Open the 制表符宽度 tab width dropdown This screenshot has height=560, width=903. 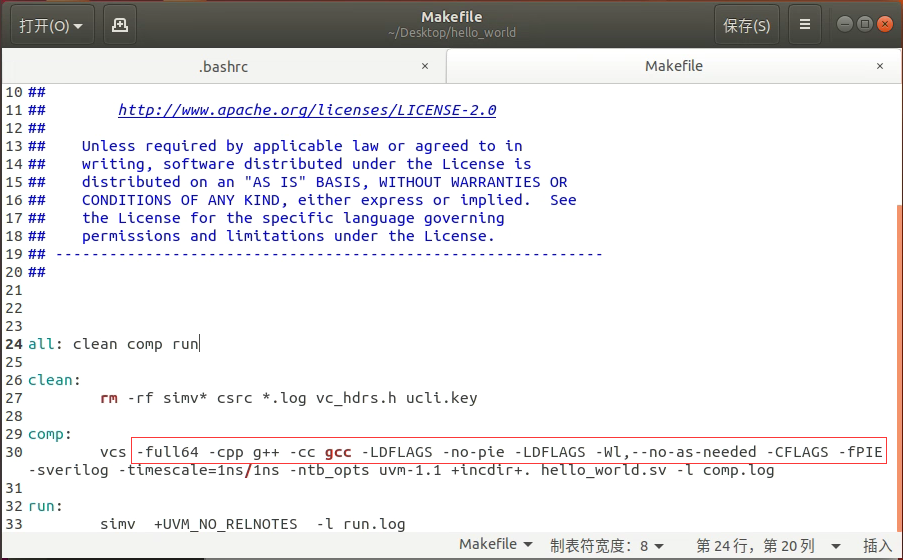[x=606, y=546]
